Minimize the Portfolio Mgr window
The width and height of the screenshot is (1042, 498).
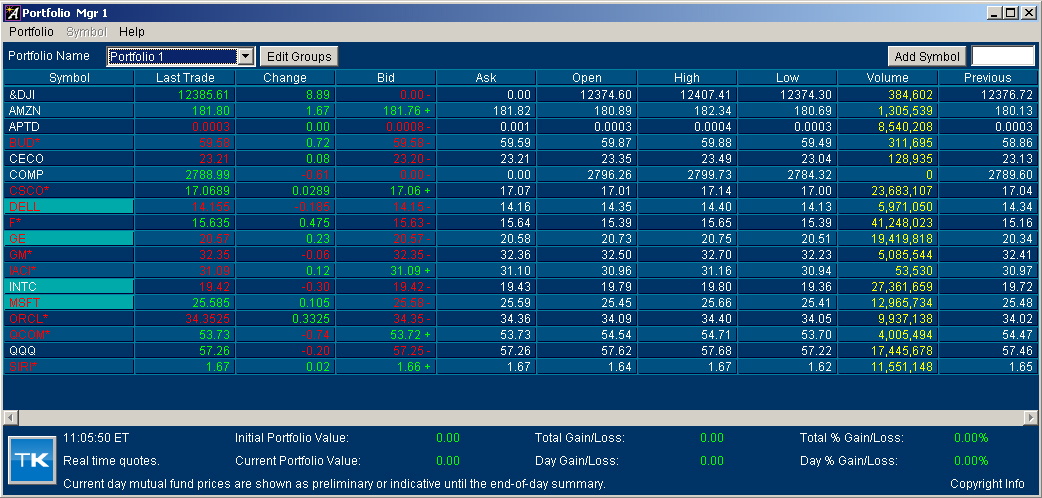click(x=995, y=13)
